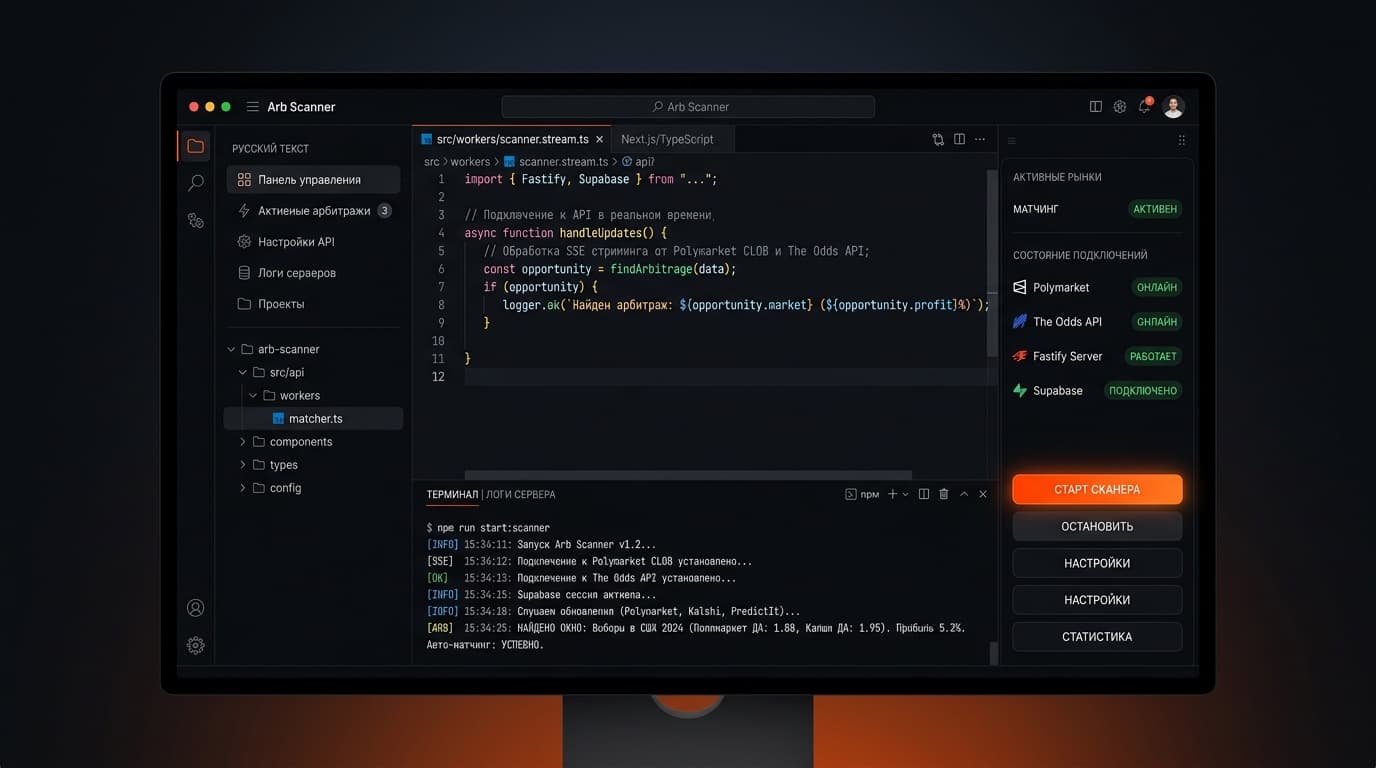Image resolution: width=1376 pixels, height=768 pixels.
Task: Click the ОСТАНОВИТЬ button
Action: [x=1097, y=526]
